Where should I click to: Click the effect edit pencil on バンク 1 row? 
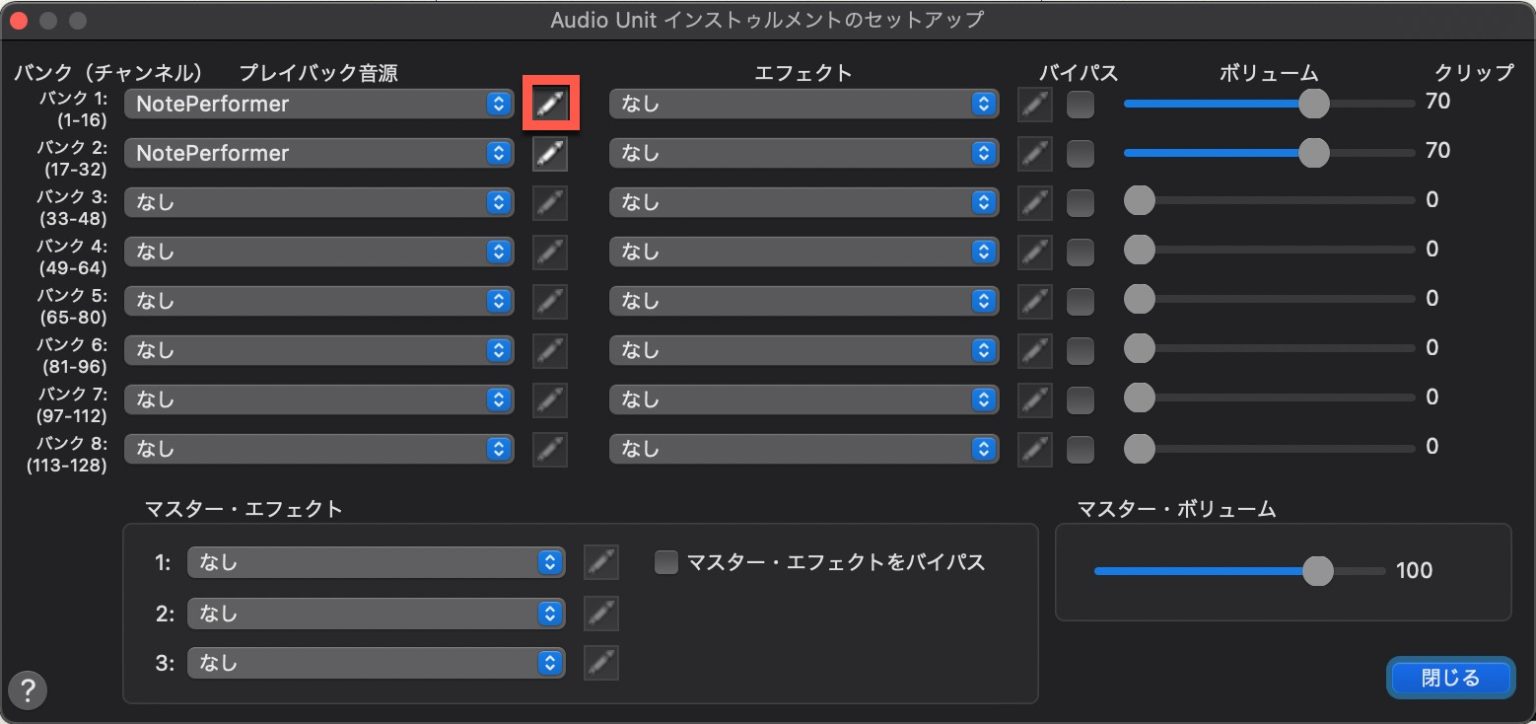pyautogui.click(x=1035, y=103)
